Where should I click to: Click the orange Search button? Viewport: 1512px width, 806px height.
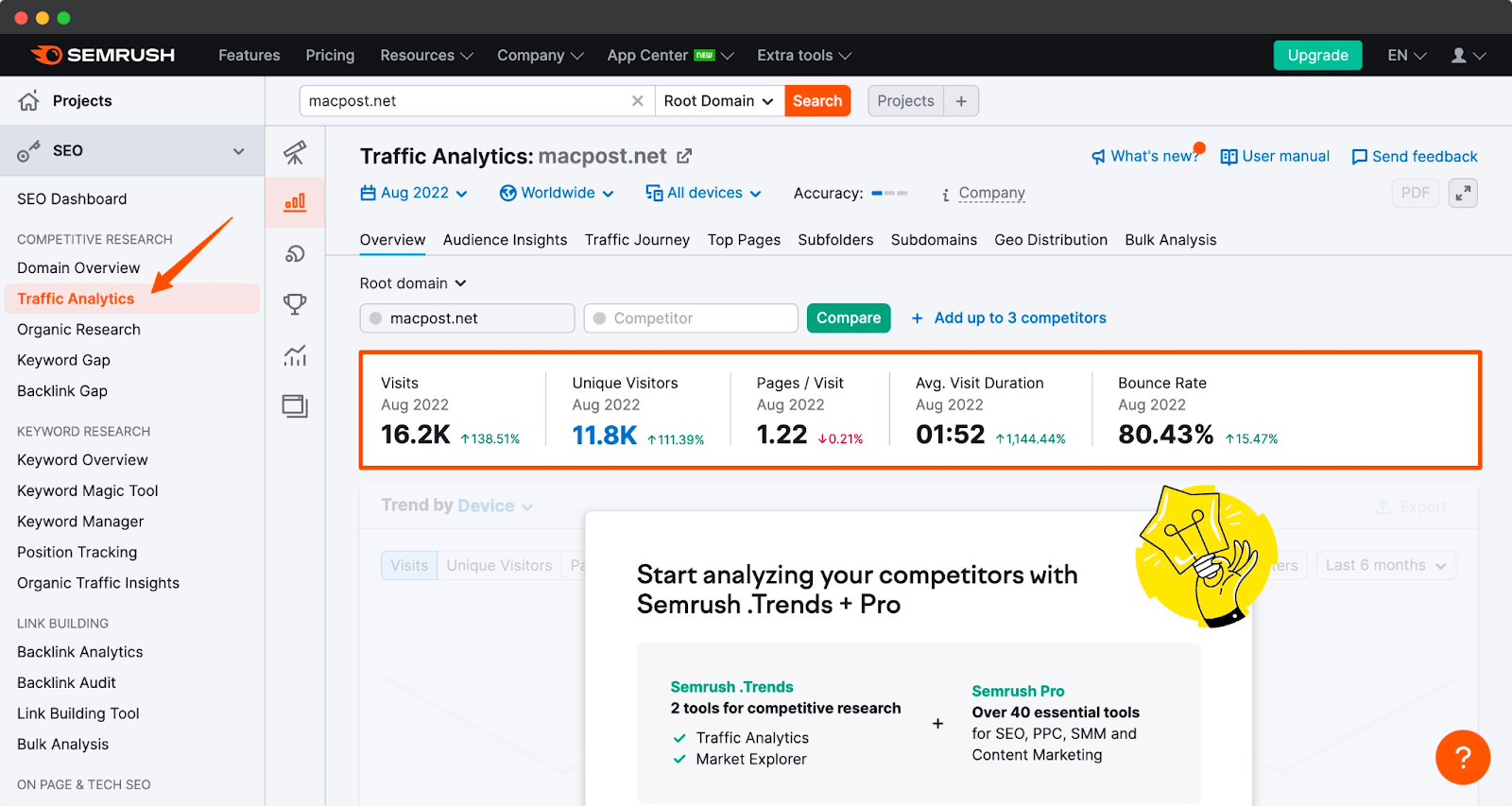pyautogui.click(x=817, y=101)
